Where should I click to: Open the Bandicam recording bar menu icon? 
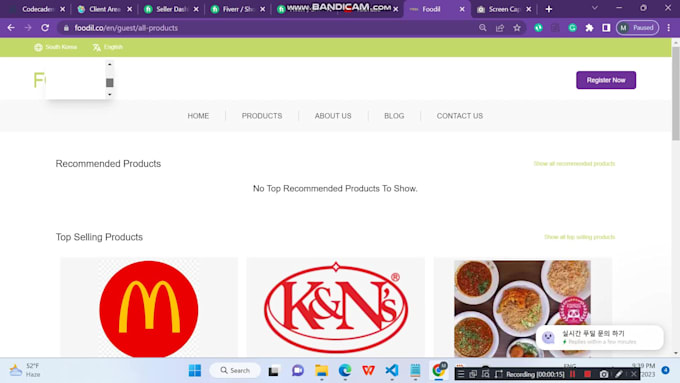pyautogui.click(x=461, y=374)
